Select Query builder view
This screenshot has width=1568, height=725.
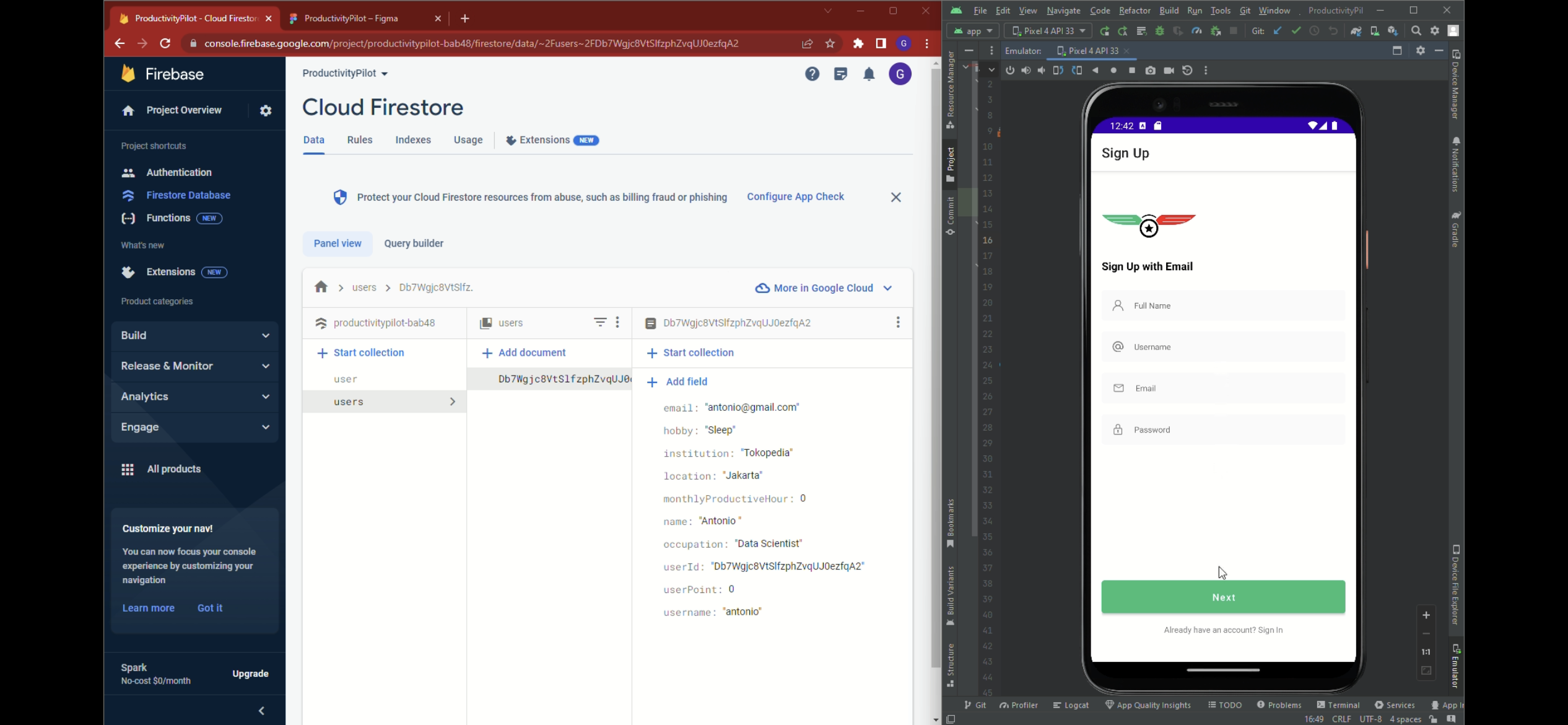414,244
